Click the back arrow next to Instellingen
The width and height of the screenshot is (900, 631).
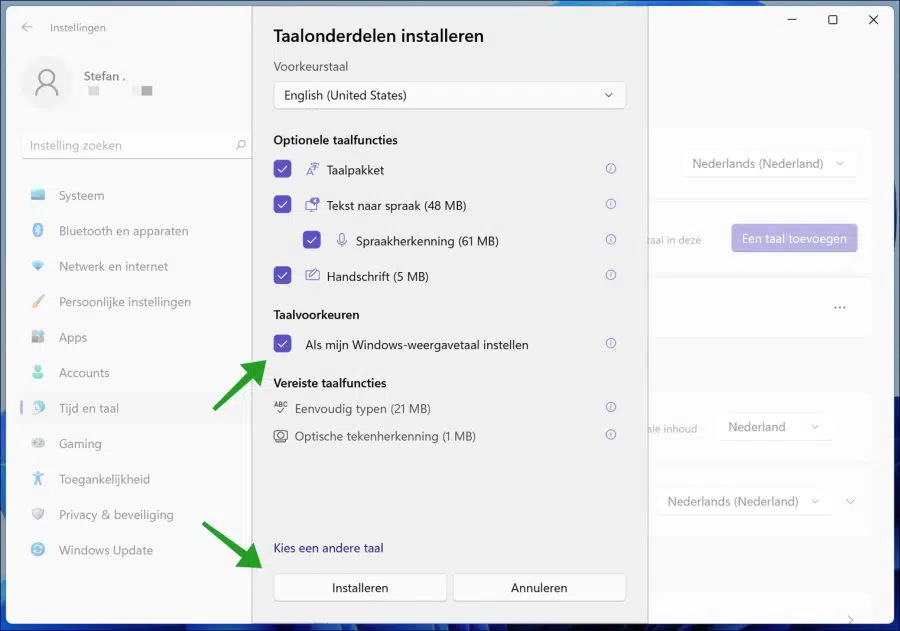[27, 27]
